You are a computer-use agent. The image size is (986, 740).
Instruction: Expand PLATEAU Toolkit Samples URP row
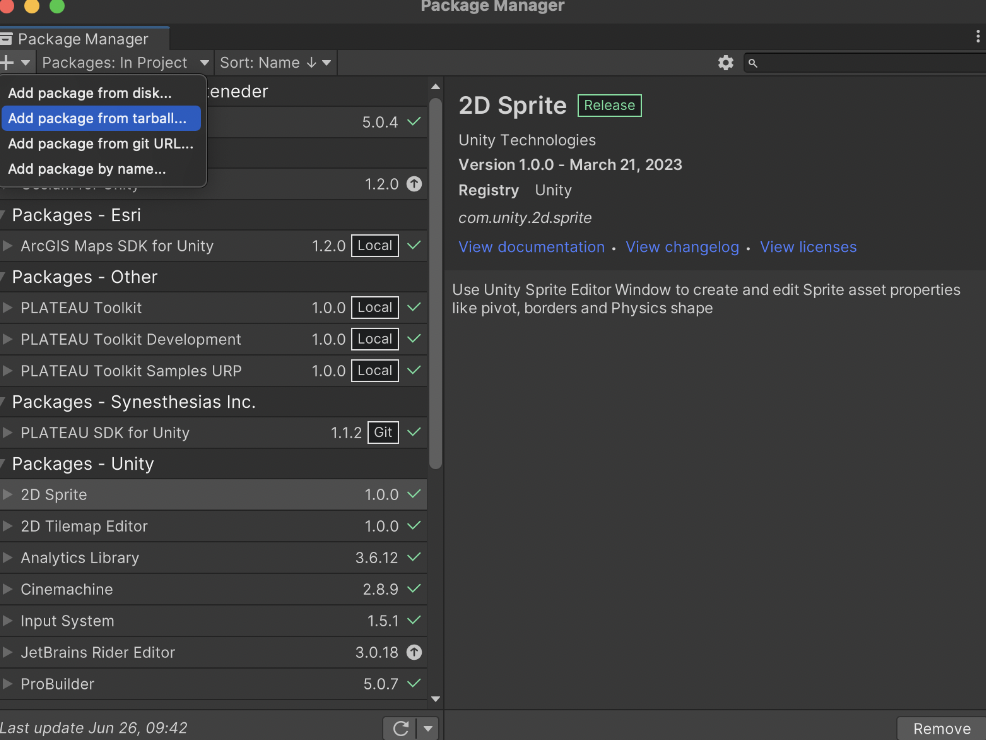click(x=8, y=370)
